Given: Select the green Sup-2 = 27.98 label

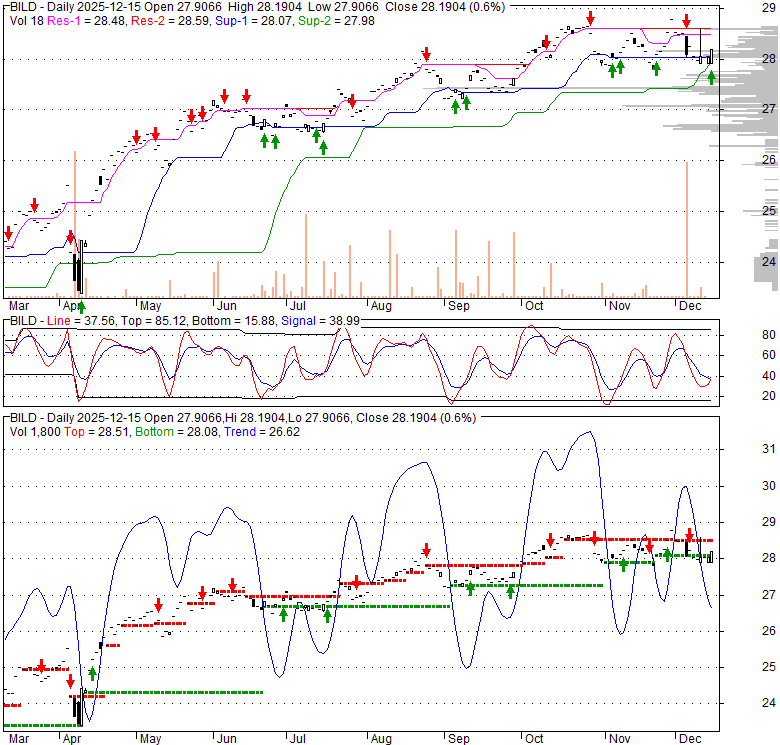Looking at the screenshot, I should click(x=319, y=18).
